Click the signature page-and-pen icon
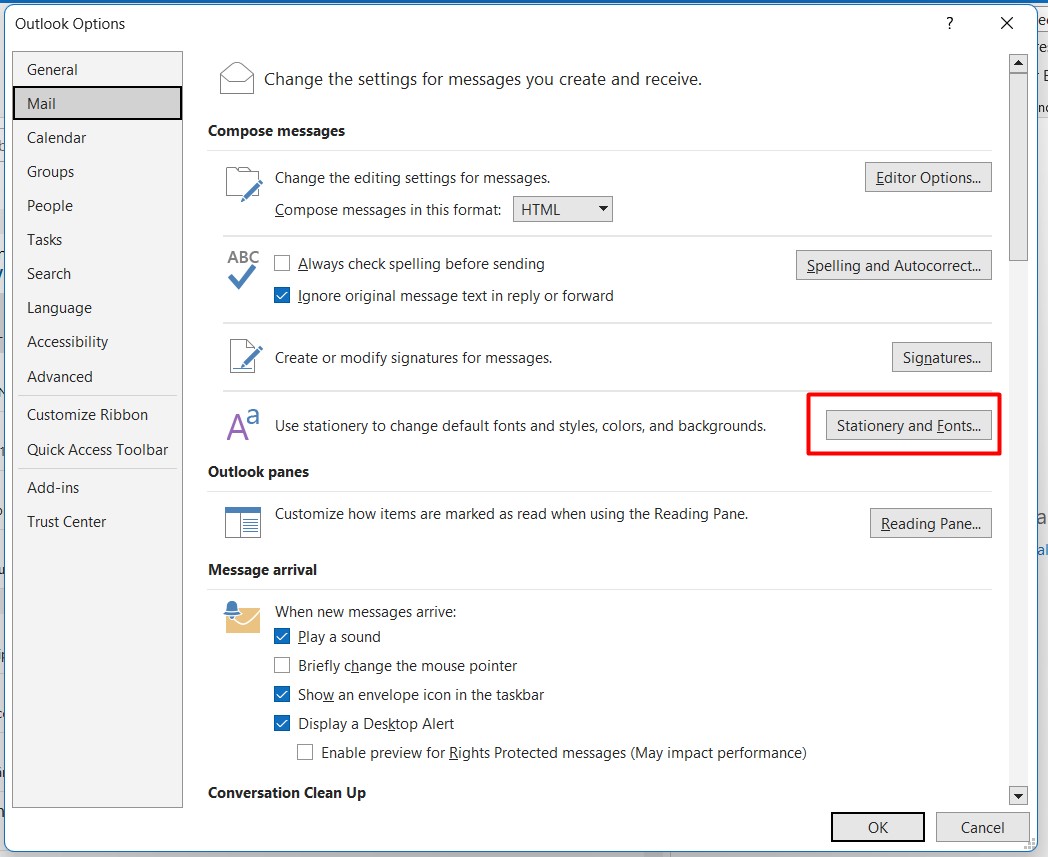 tap(243, 356)
